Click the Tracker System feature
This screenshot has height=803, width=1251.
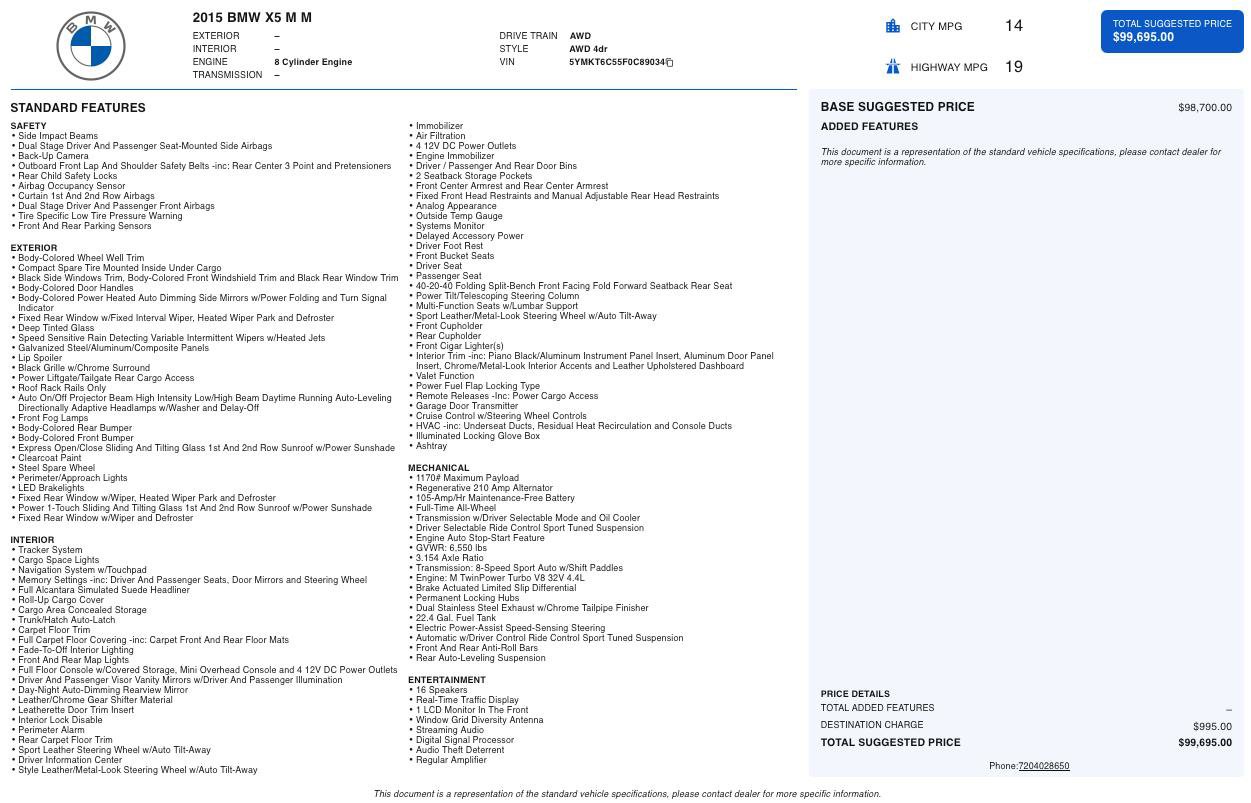click(50, 550)
